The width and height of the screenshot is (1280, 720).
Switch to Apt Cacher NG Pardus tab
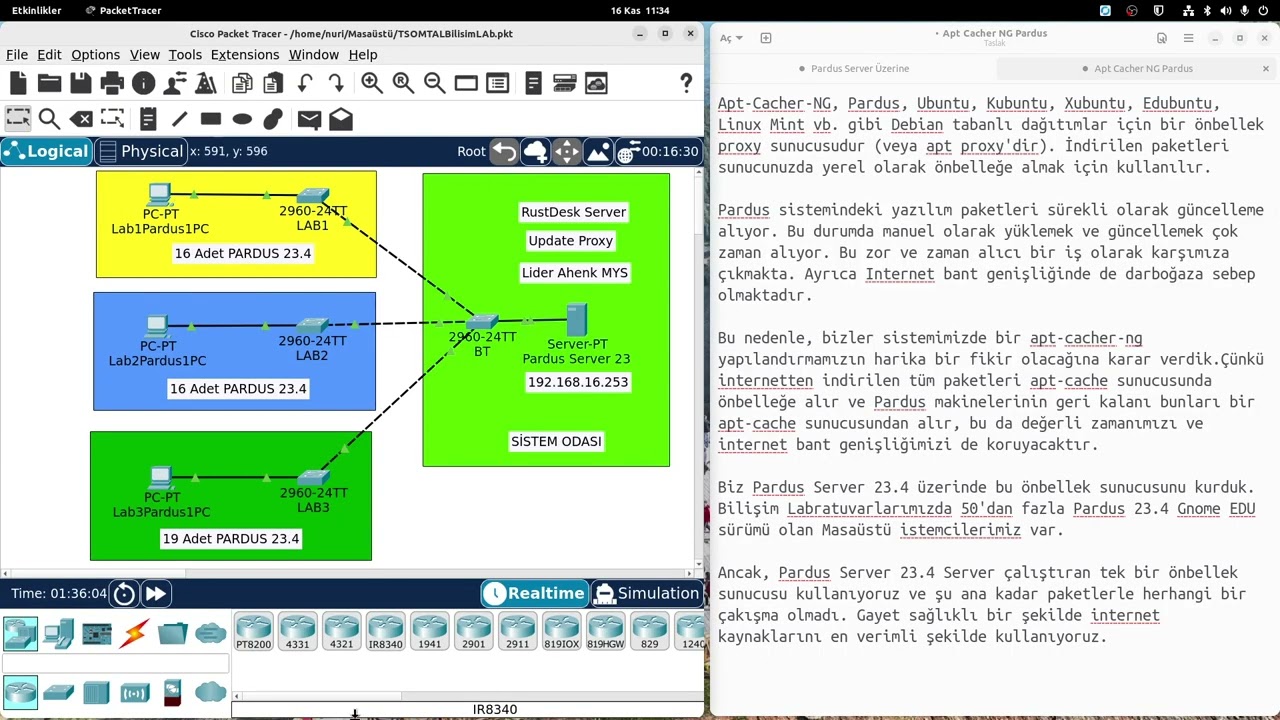(x=1137, y=69)
